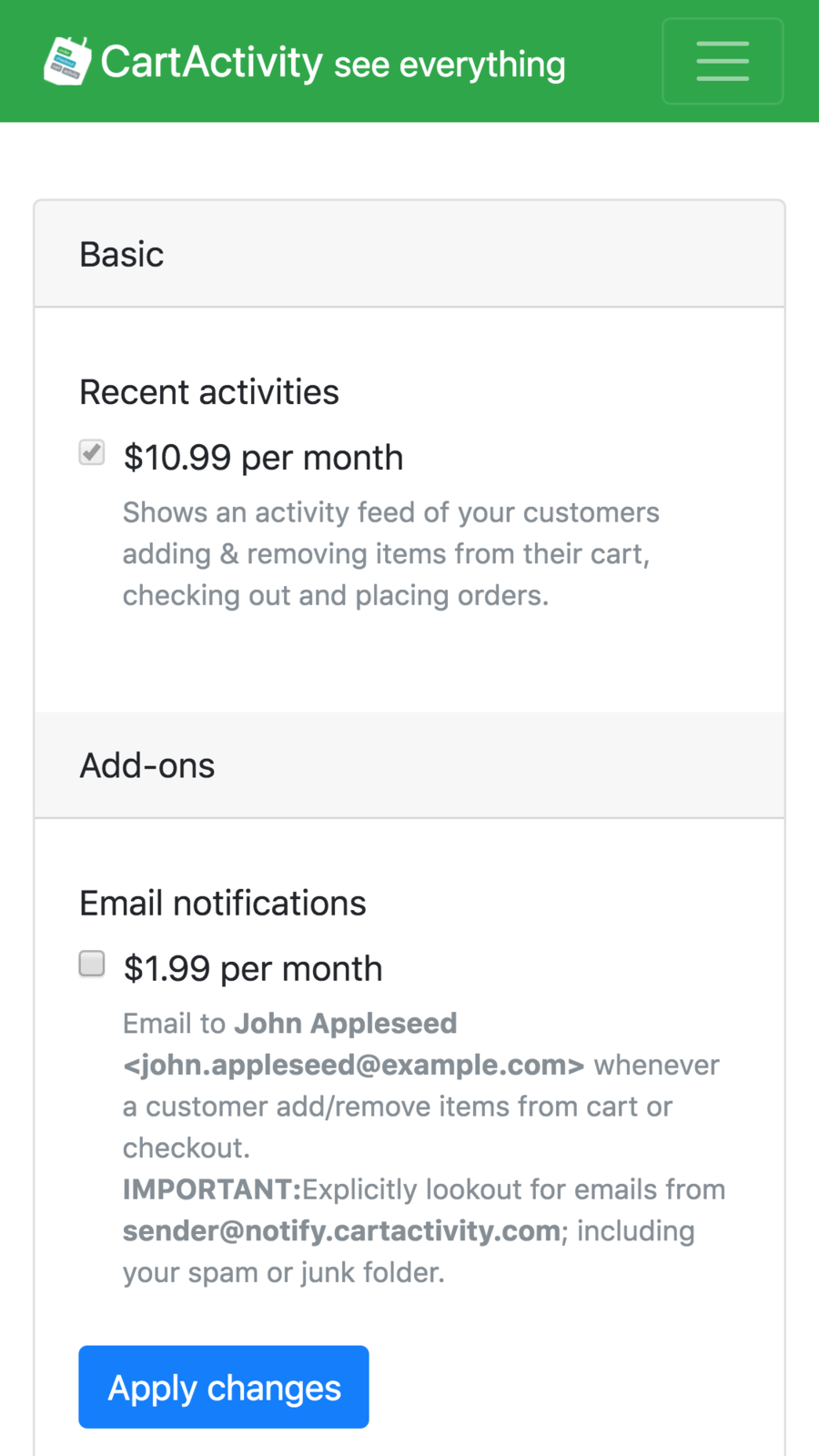This screenshot has height=1456, width=819.
Task: Click the John Appleseed bold name
Action: point(346,1023)
